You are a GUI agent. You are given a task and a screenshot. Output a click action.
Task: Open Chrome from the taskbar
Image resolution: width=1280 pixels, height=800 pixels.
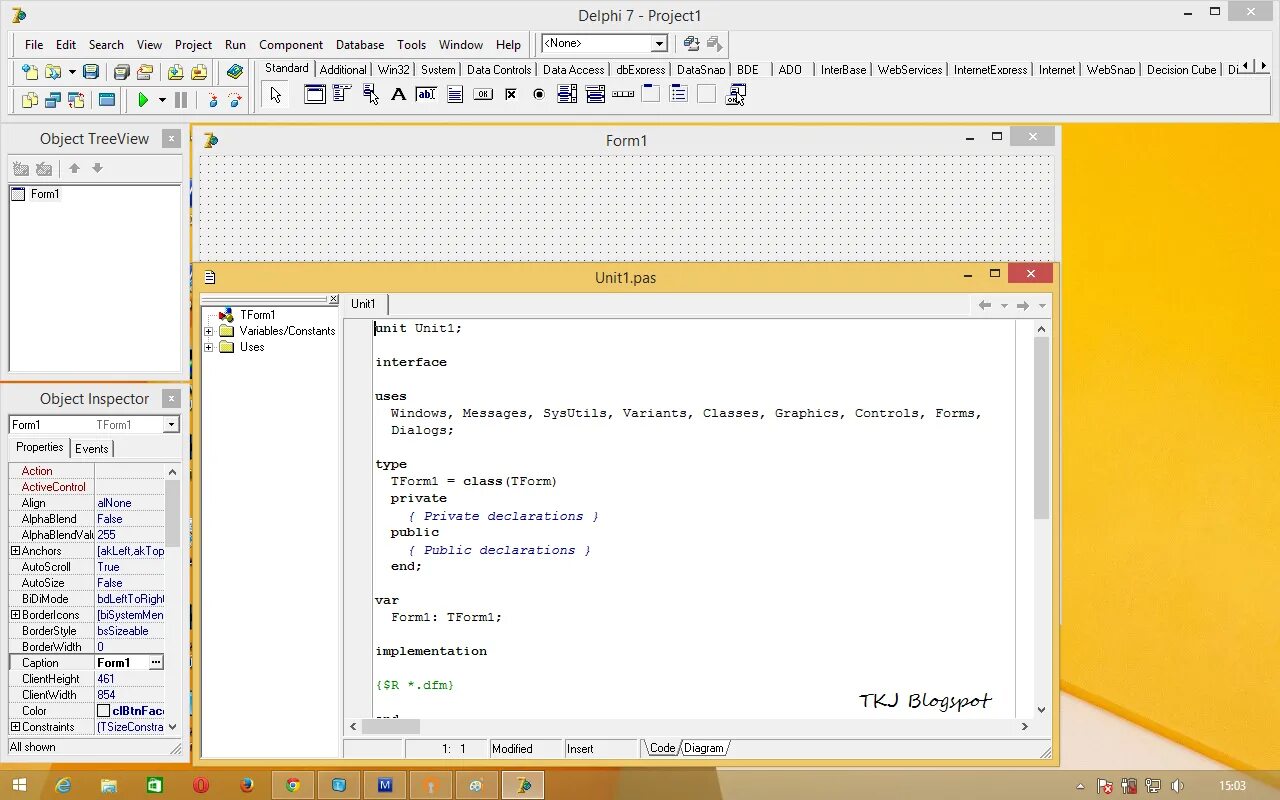tap(293, 785)
